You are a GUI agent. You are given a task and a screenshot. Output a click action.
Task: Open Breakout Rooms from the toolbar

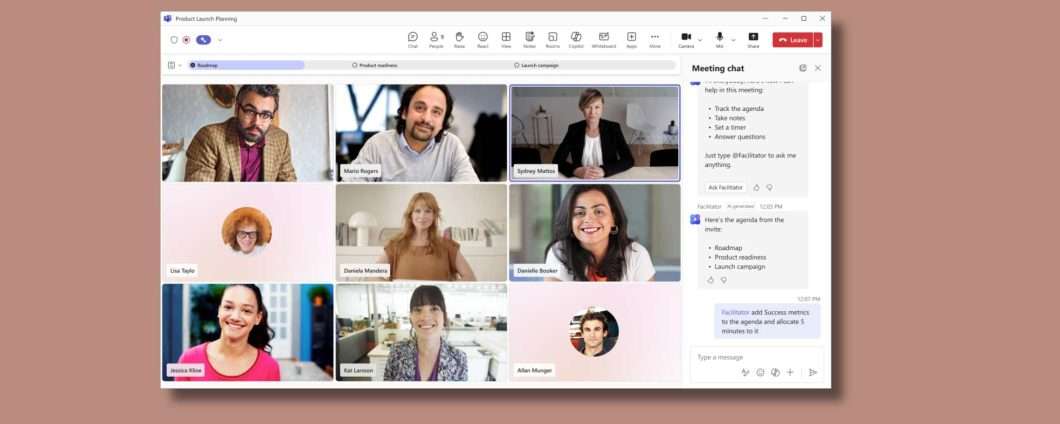(x=552, y=39)
